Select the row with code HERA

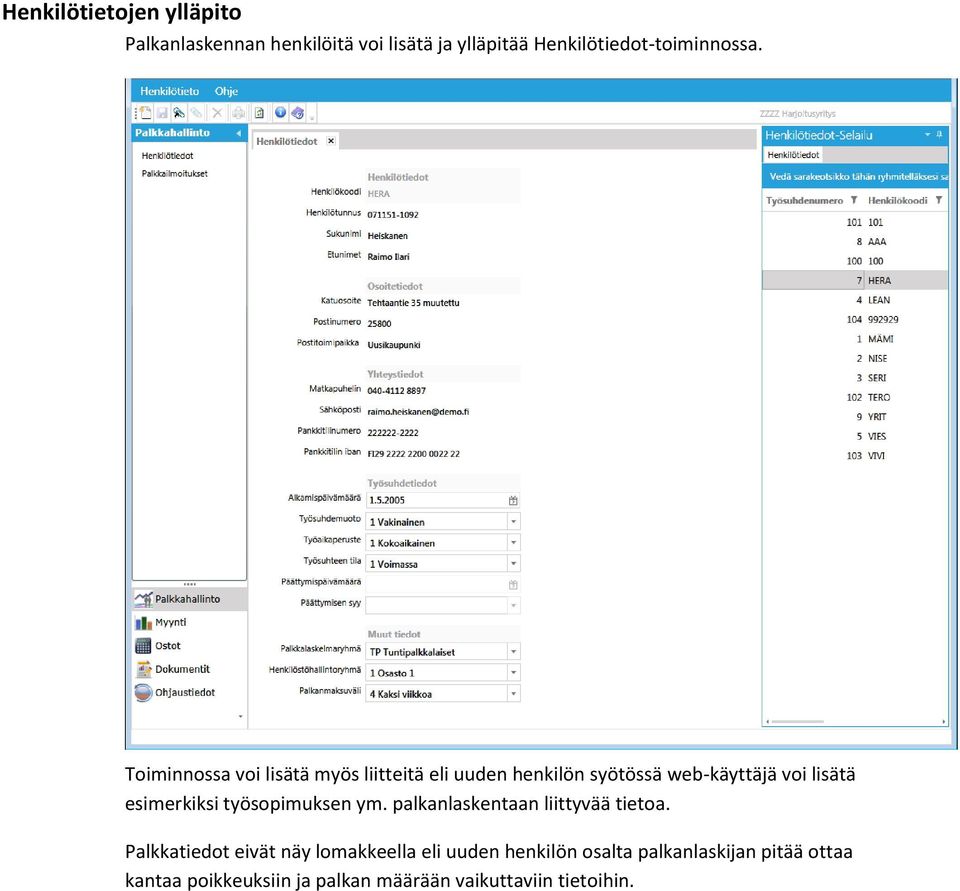855,280
